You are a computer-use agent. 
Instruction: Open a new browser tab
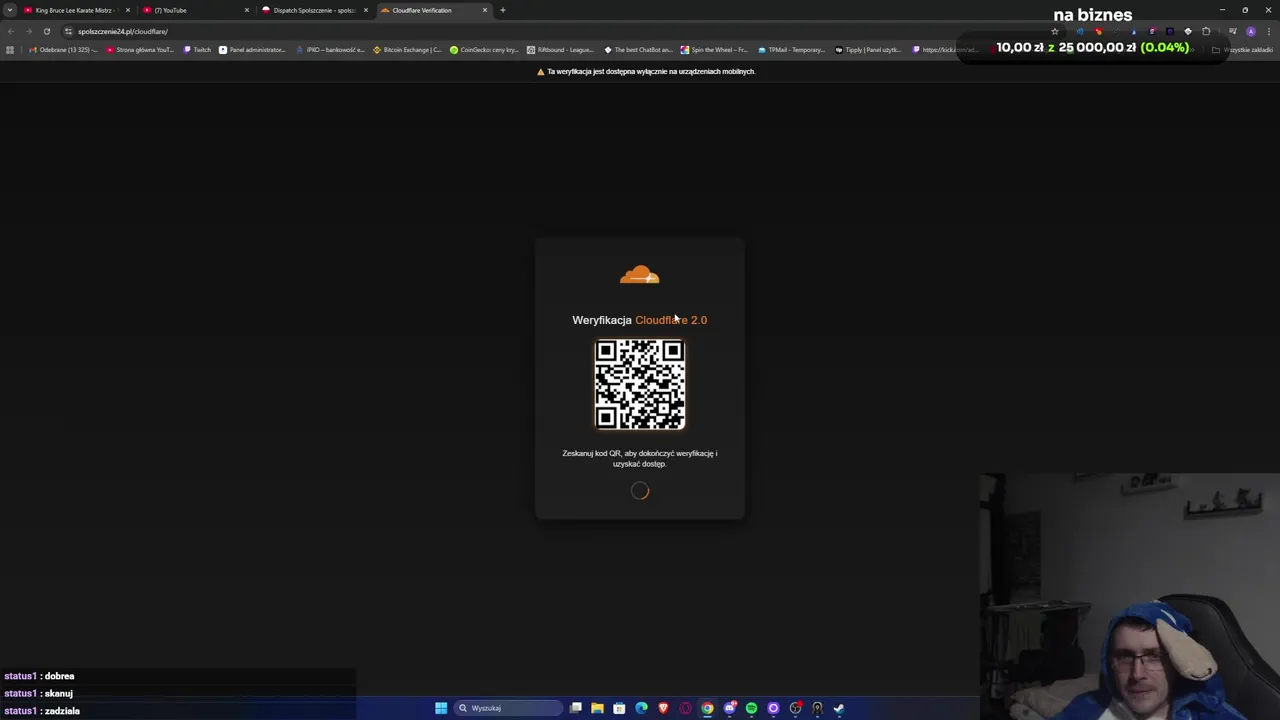point(503,10)
